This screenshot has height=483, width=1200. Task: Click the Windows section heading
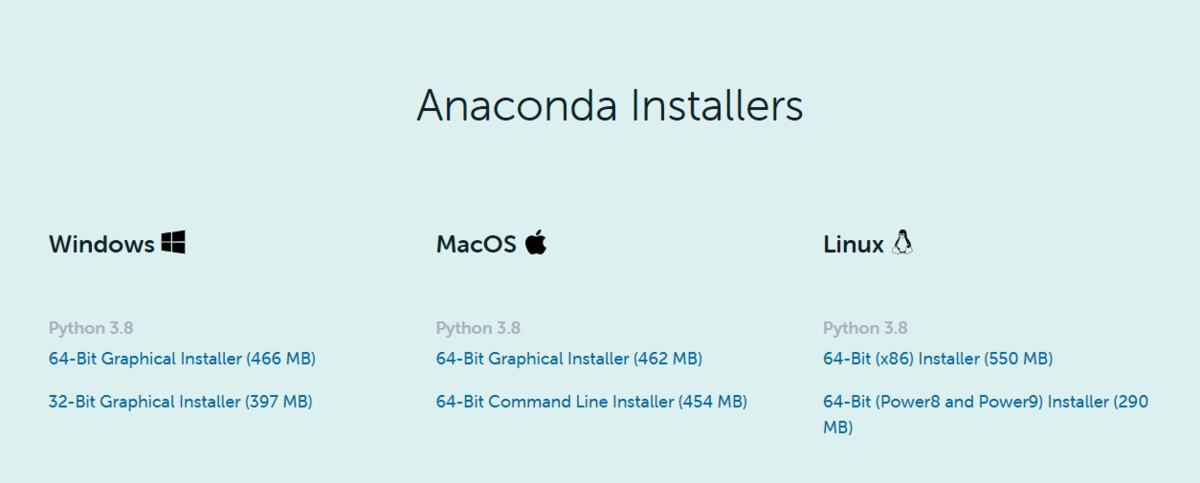click(x=101, y=244)
